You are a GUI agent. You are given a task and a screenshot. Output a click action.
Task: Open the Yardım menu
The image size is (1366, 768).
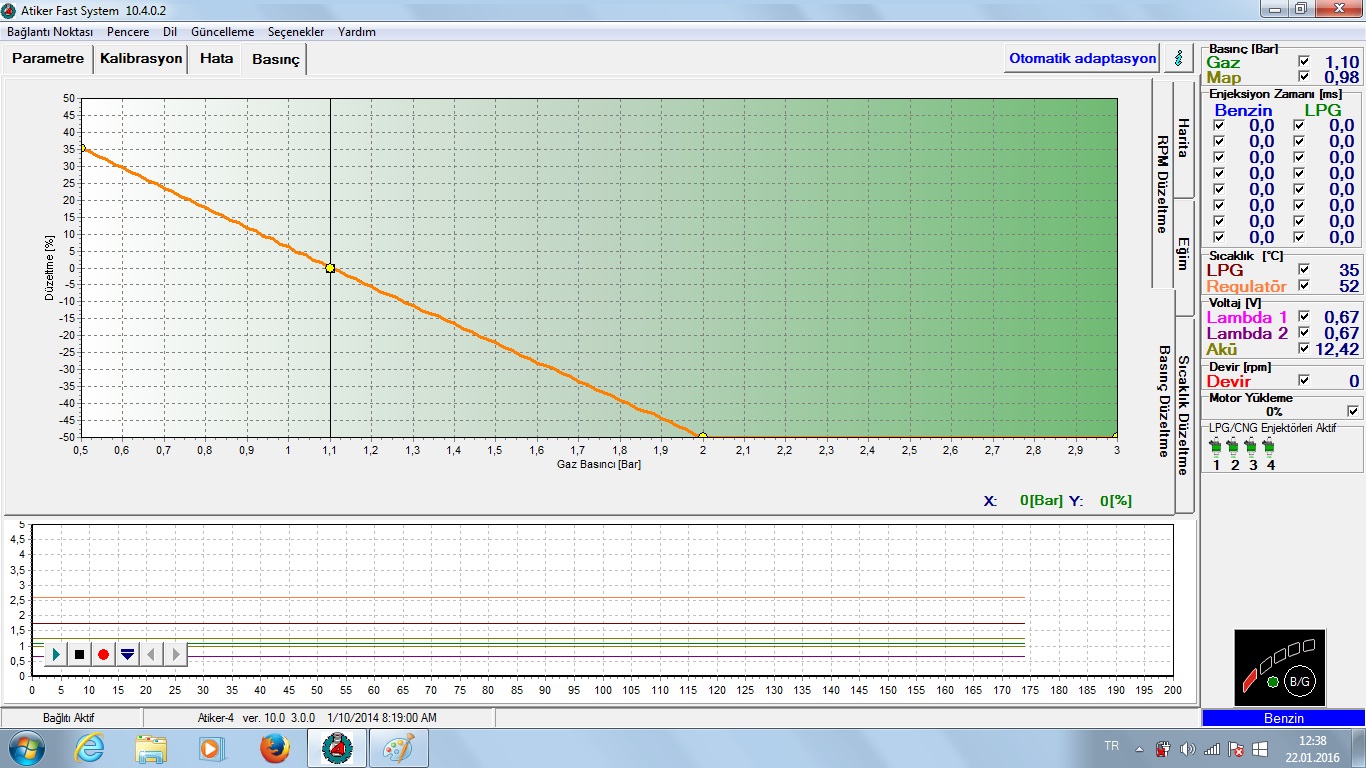coord(357,32)
